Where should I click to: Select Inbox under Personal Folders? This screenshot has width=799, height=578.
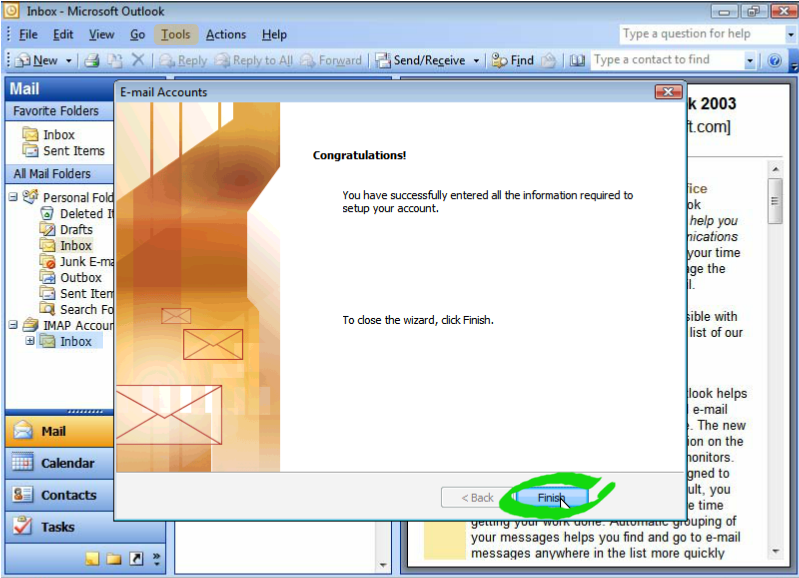coord(66,246)
